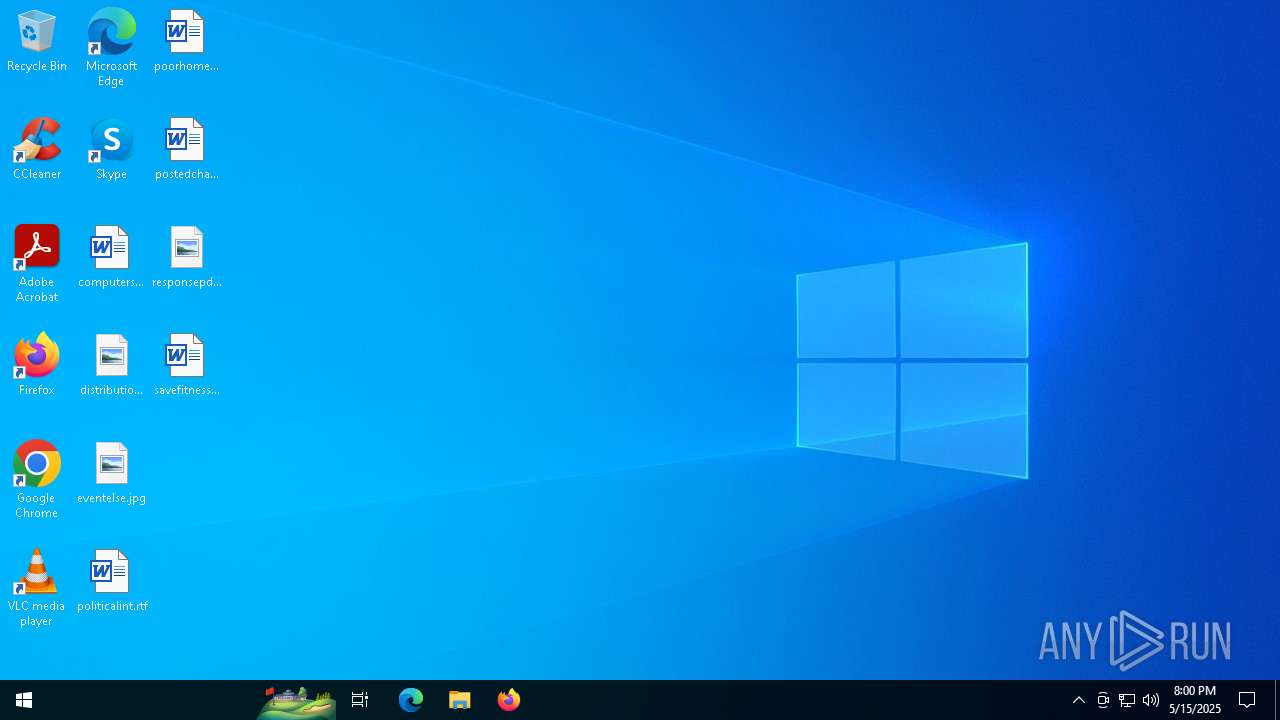This screenshot has height=720, width=1280.
Task: Select the Firefox desktop shortcut
Action: (37, 366)
